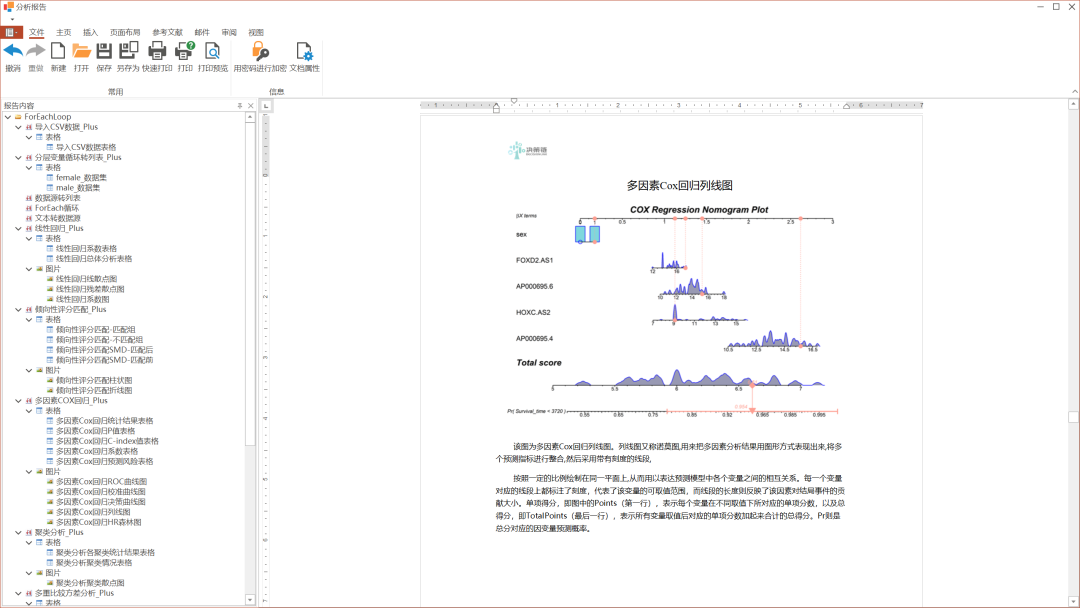Open the 邮件 tab
Screen dimensions: 1080x608
[x=202, y=32]
